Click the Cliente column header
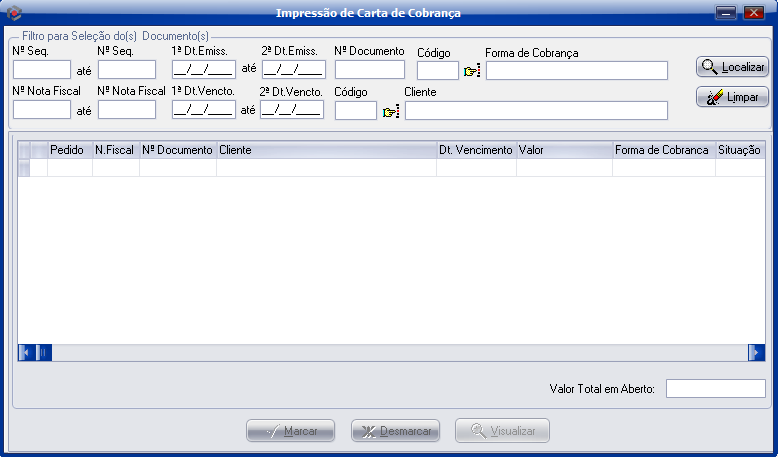The width and height of the screenshot is (778, 457). tap(326, 150)
